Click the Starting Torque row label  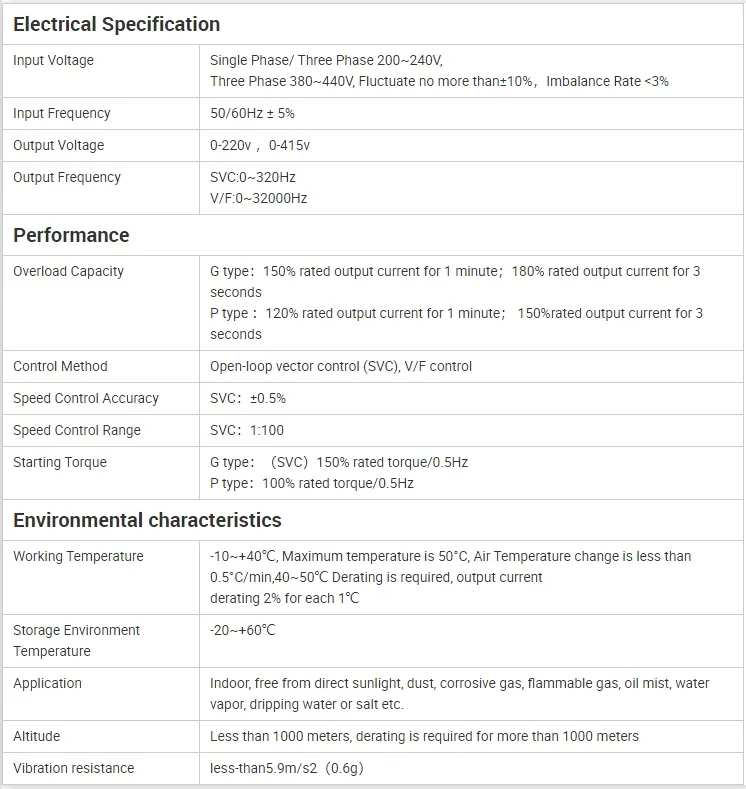point(60,462)
